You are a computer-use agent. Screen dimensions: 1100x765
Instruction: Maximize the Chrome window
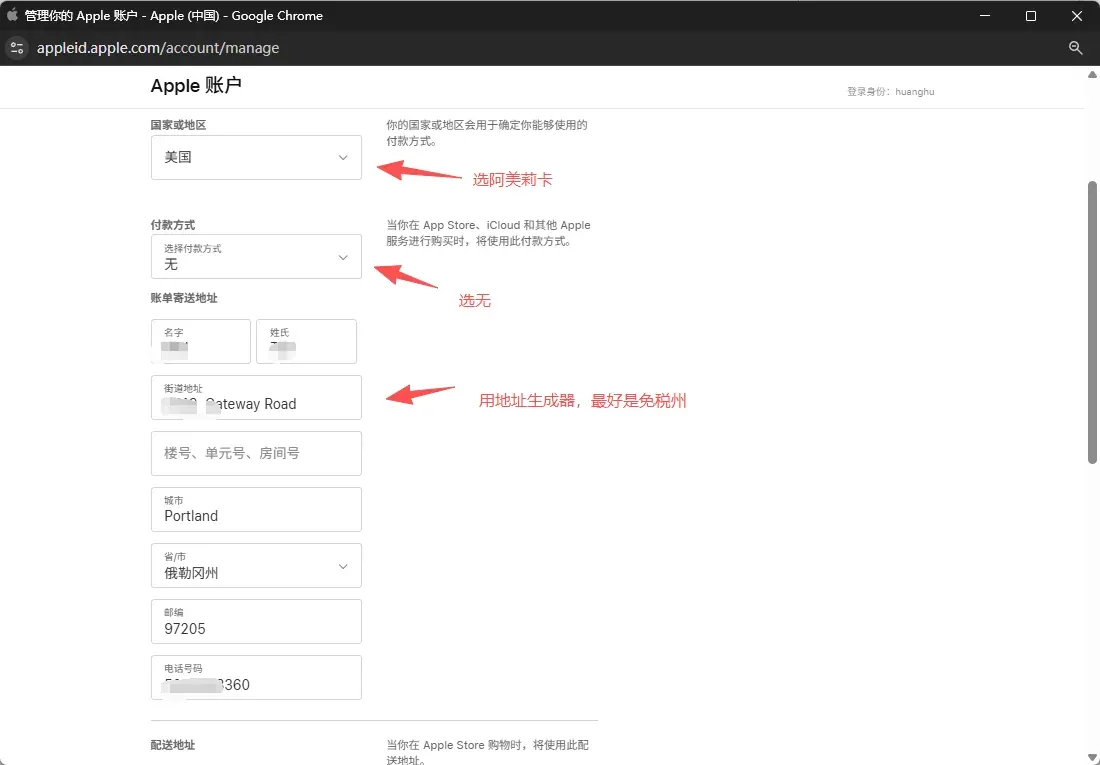point(1031,15)
